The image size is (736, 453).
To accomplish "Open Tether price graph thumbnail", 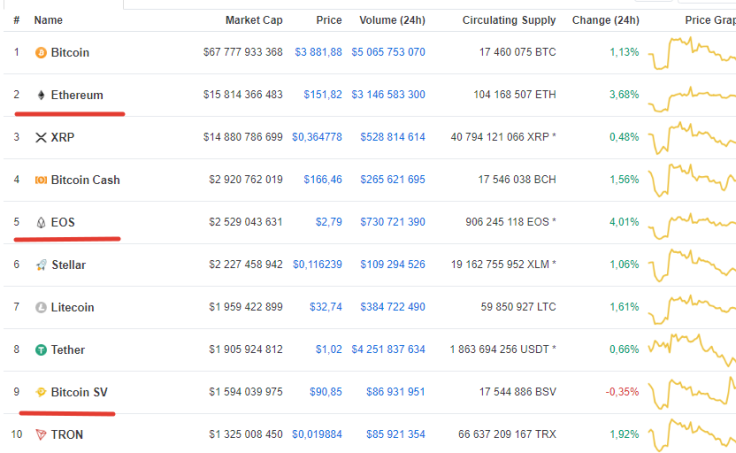I will click(692, 350).
